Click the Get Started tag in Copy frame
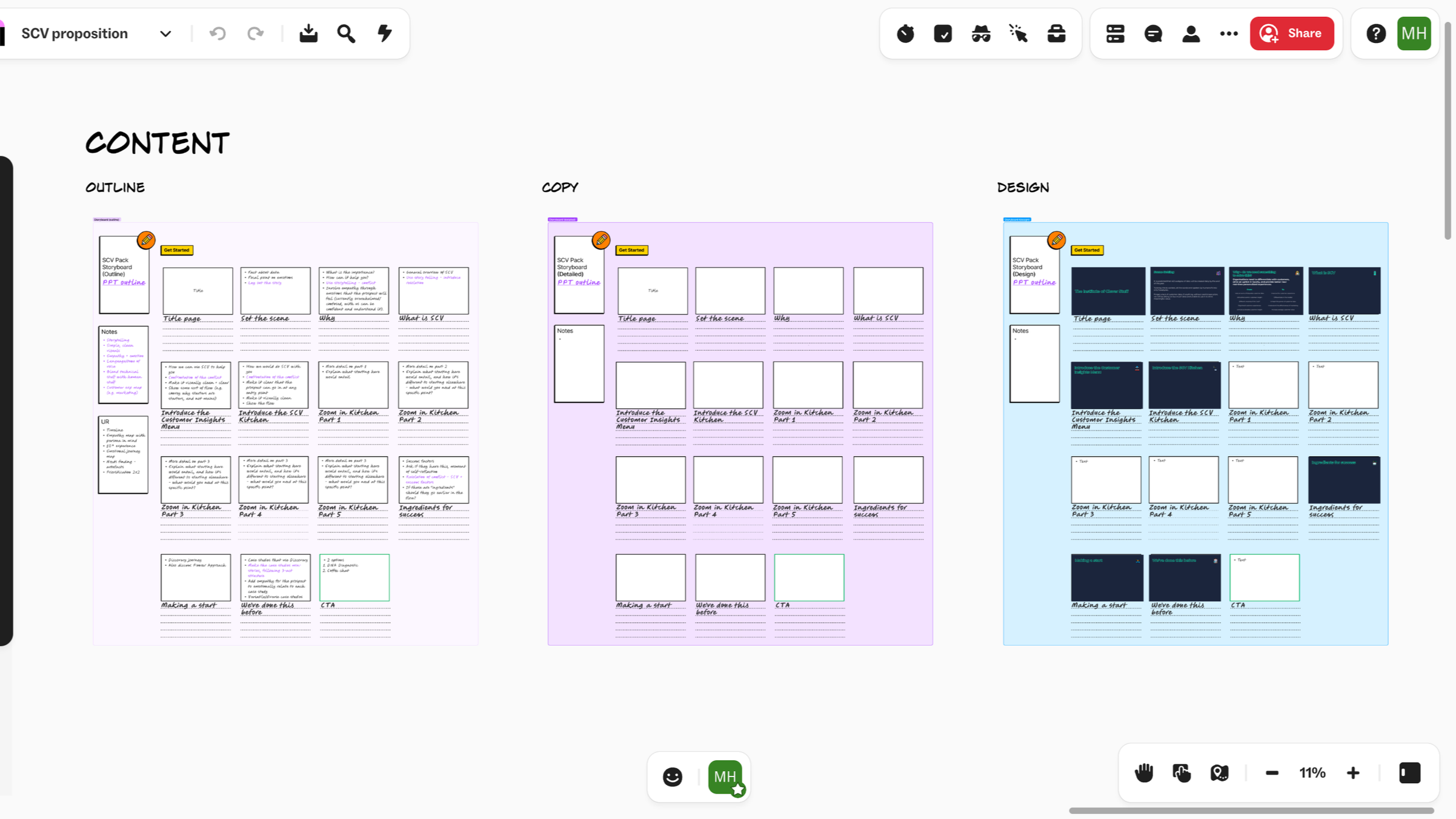 pyautogui.click(x=632, y=250)
